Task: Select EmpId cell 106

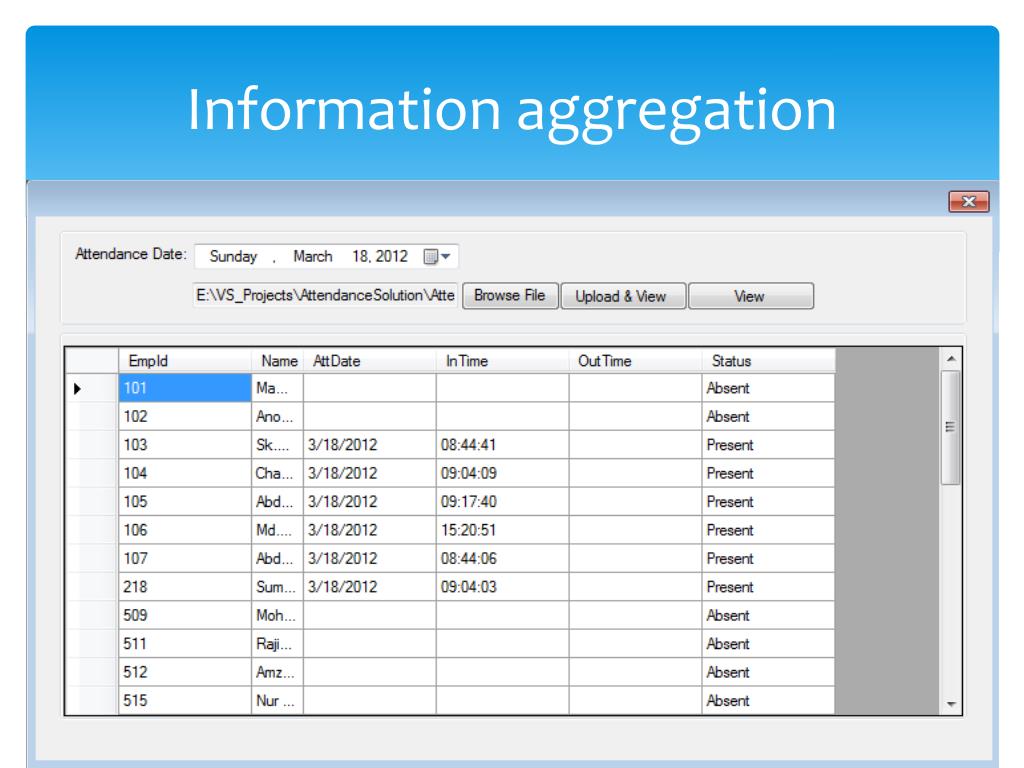Action: [x=185, y=530]
